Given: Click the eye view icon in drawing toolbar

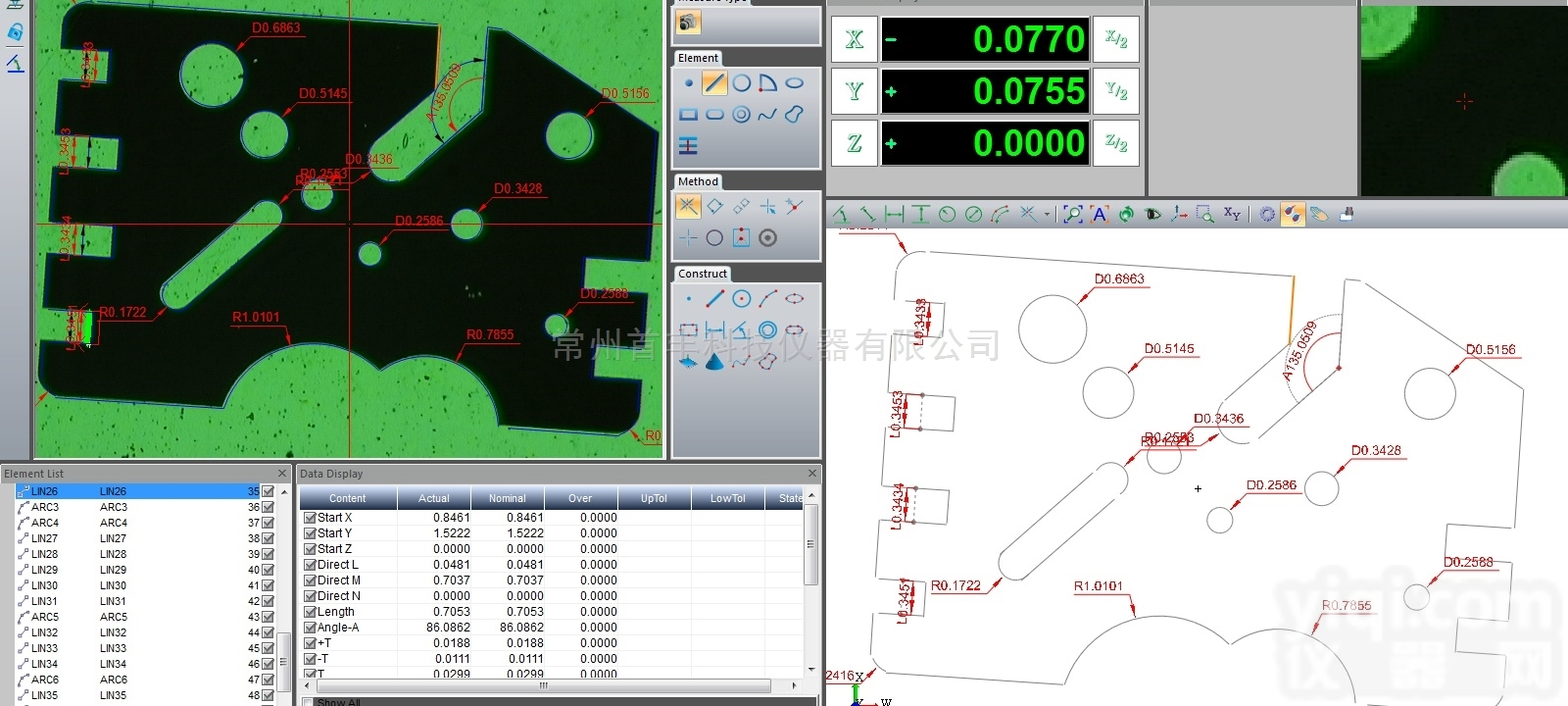Looking at the screenshot, I should [x=1152, y=214].
